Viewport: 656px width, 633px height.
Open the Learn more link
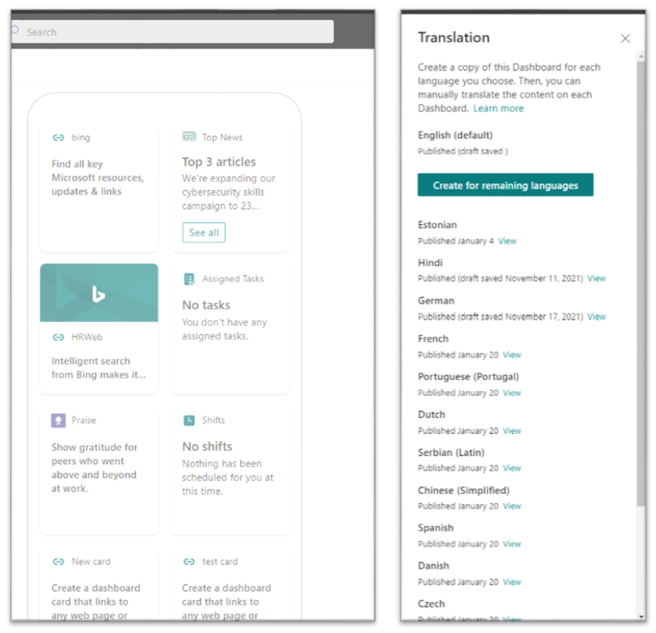coord(498,108)
